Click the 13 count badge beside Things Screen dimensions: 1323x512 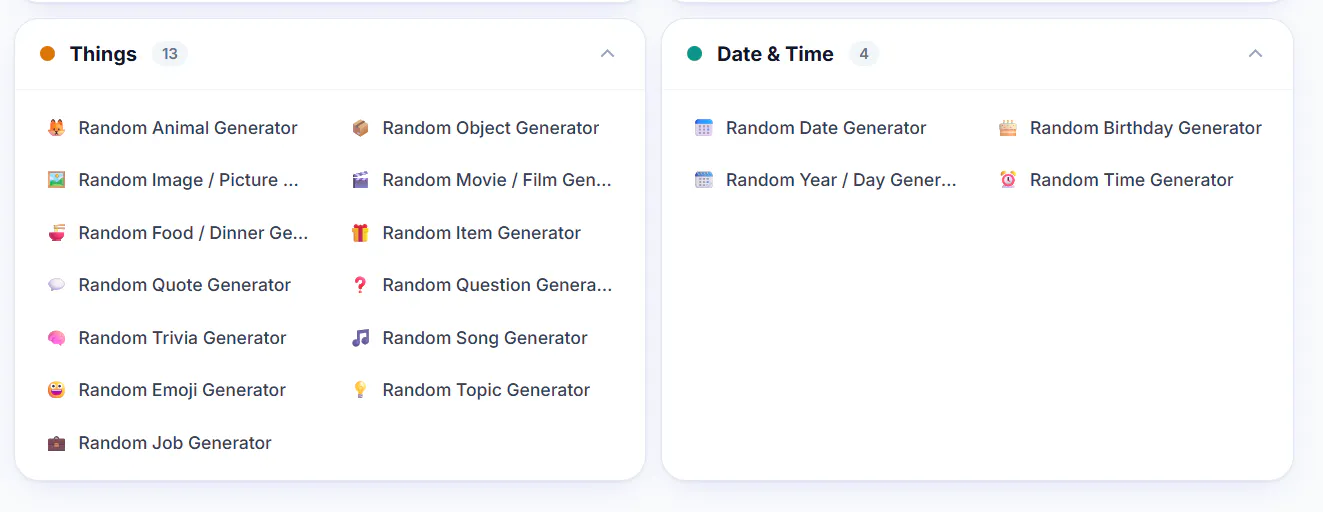(x=170, y=54)
